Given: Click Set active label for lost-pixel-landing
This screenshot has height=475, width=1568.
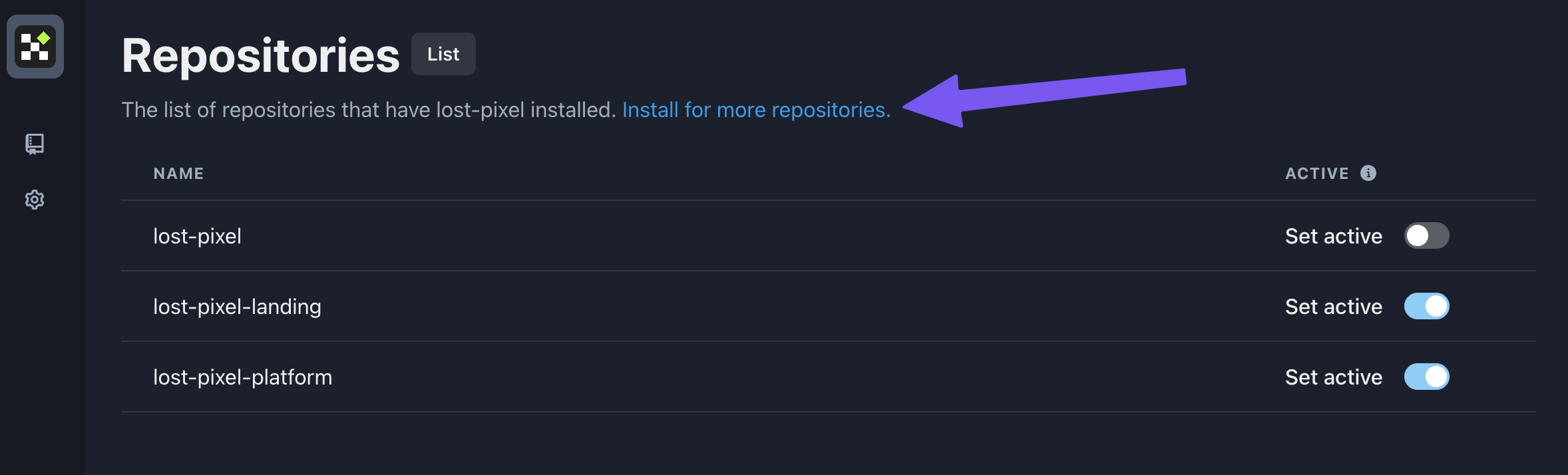Looking at the screenshot, I should click(1333, 307).
